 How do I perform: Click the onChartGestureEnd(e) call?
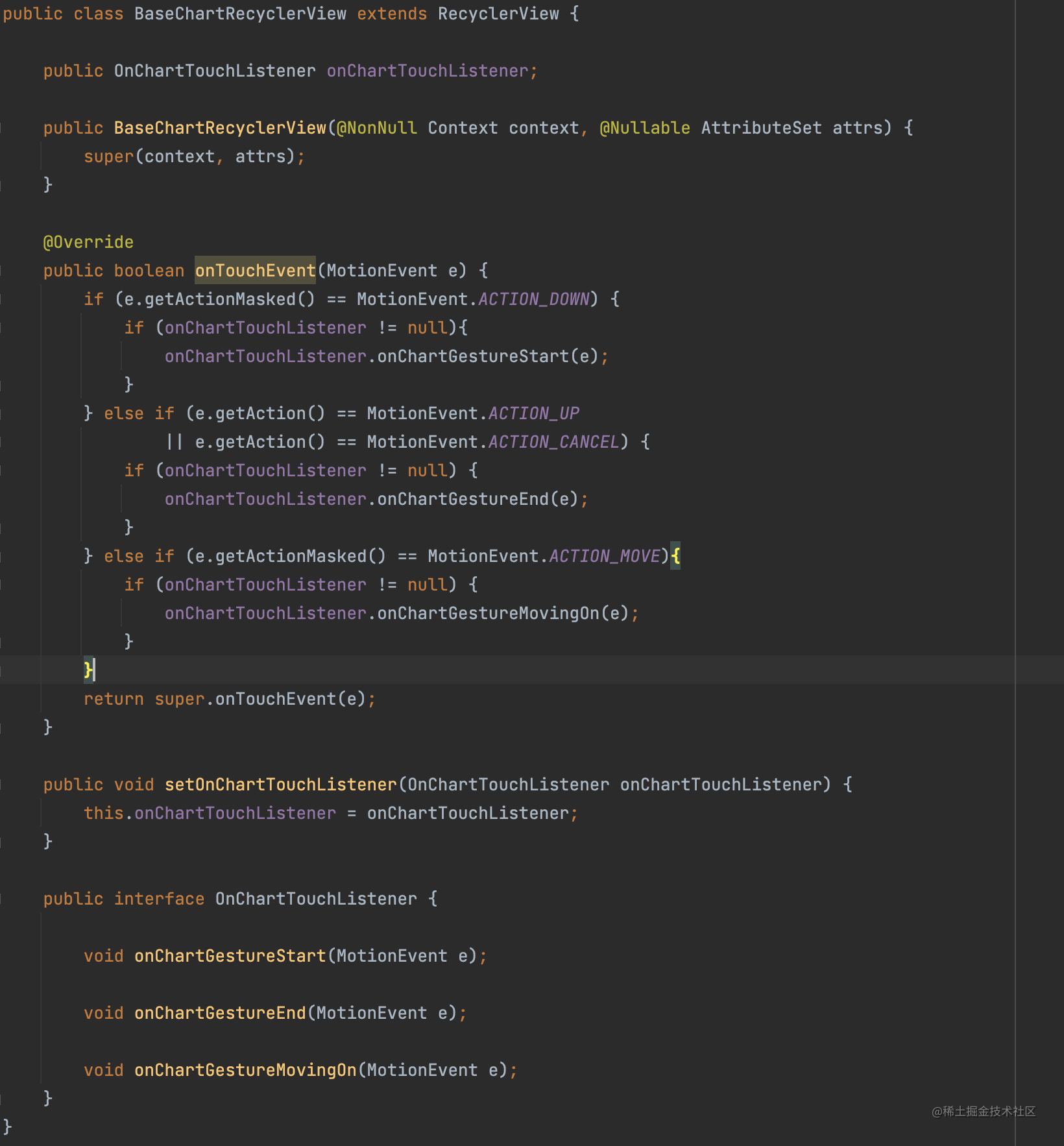tap(478, 499)
